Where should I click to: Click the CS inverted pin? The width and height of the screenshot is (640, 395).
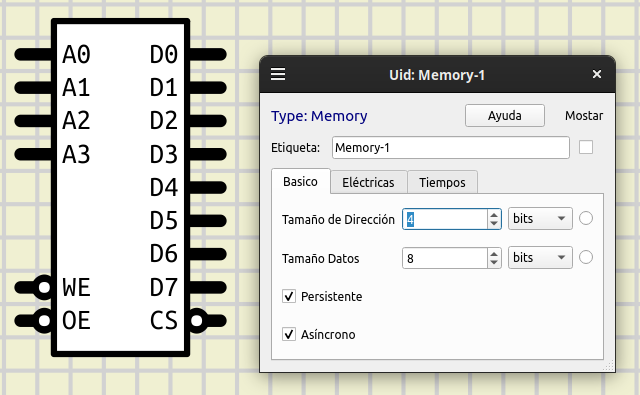point(207,321)
